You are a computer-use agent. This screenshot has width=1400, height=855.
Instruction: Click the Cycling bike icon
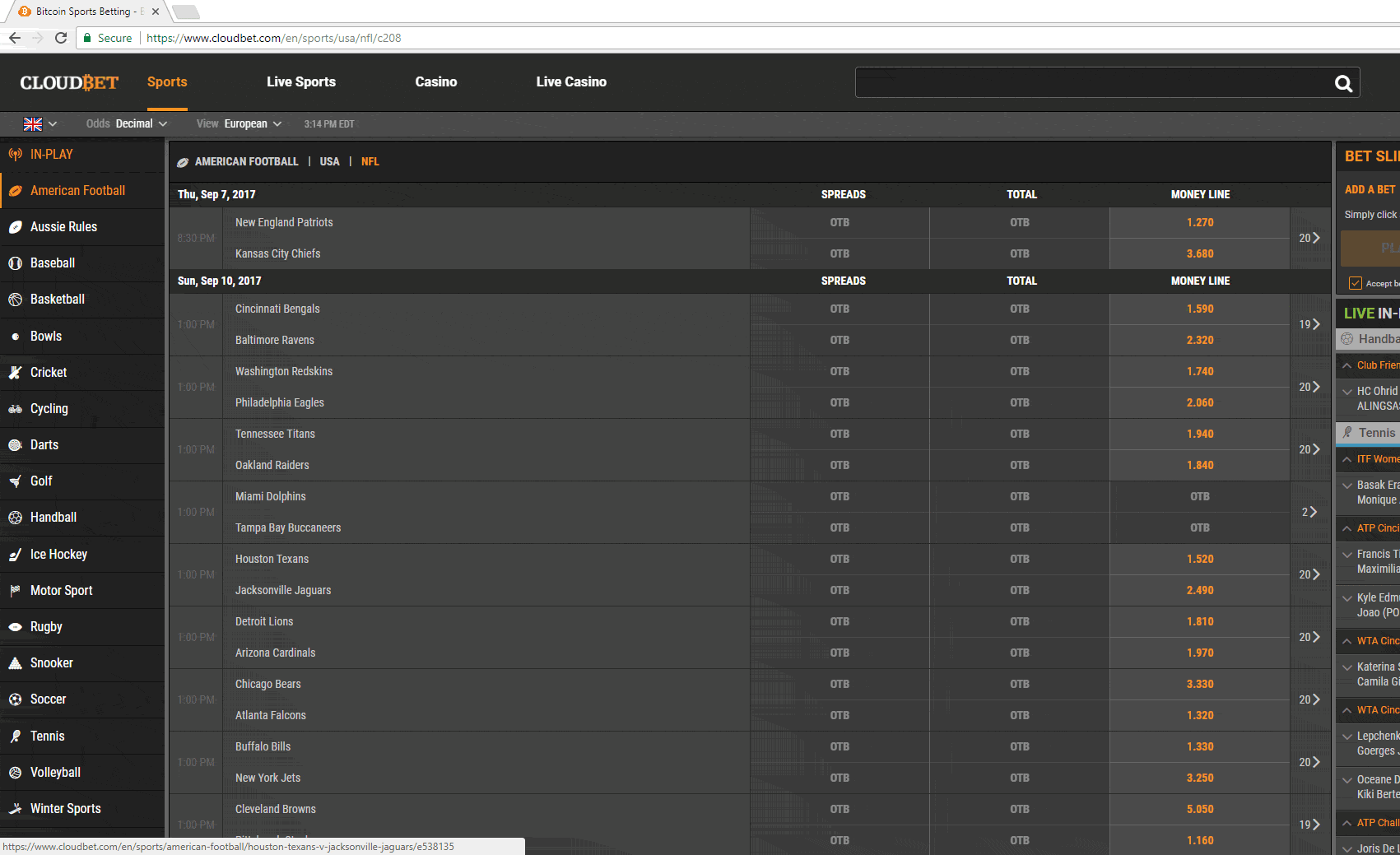[15, 409]
